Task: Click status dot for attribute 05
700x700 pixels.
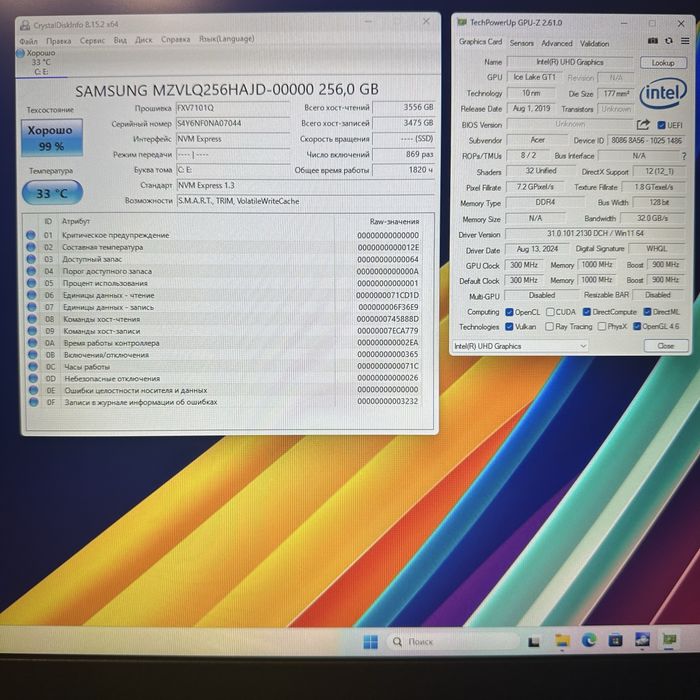Action: 31,283
